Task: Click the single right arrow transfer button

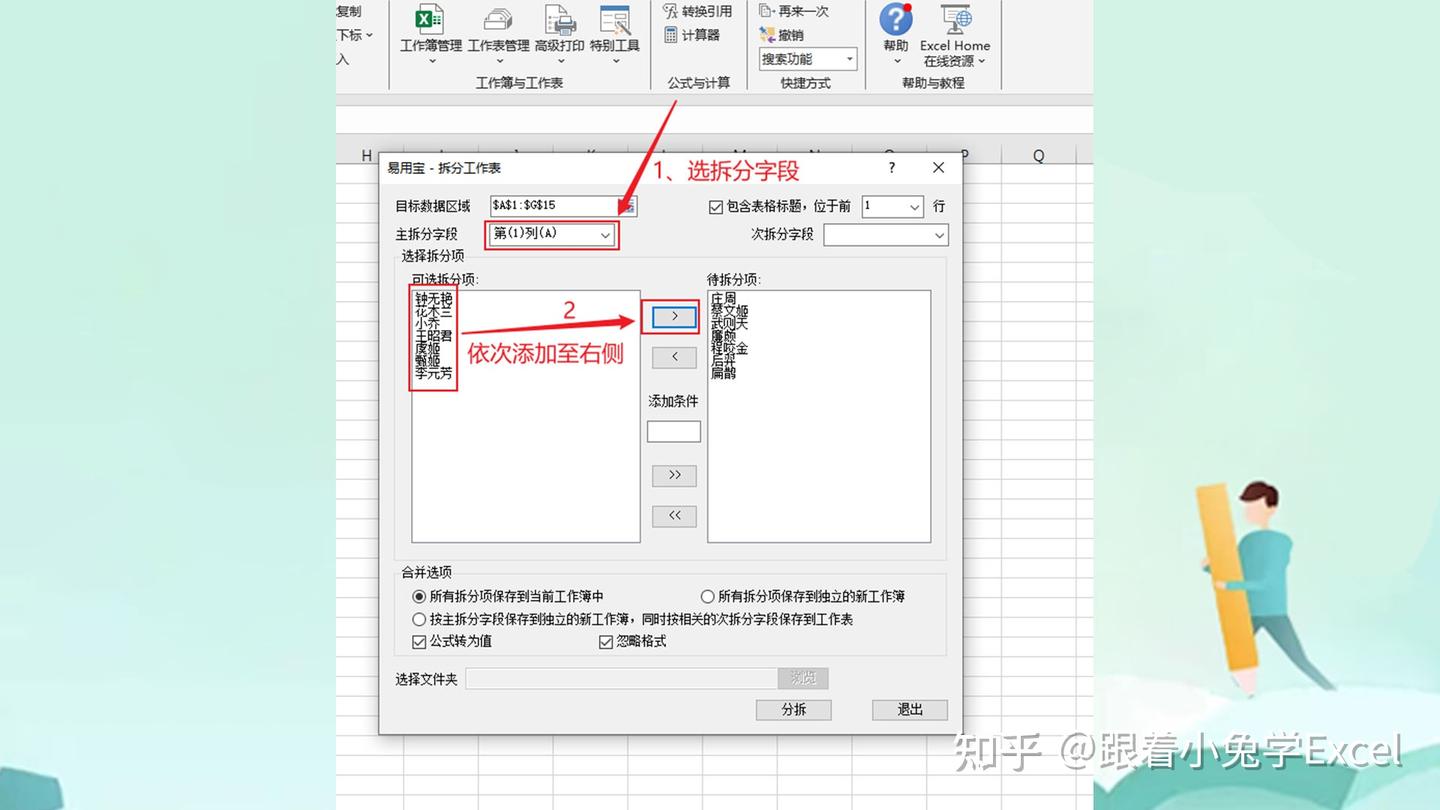Action: click(673, 317)
